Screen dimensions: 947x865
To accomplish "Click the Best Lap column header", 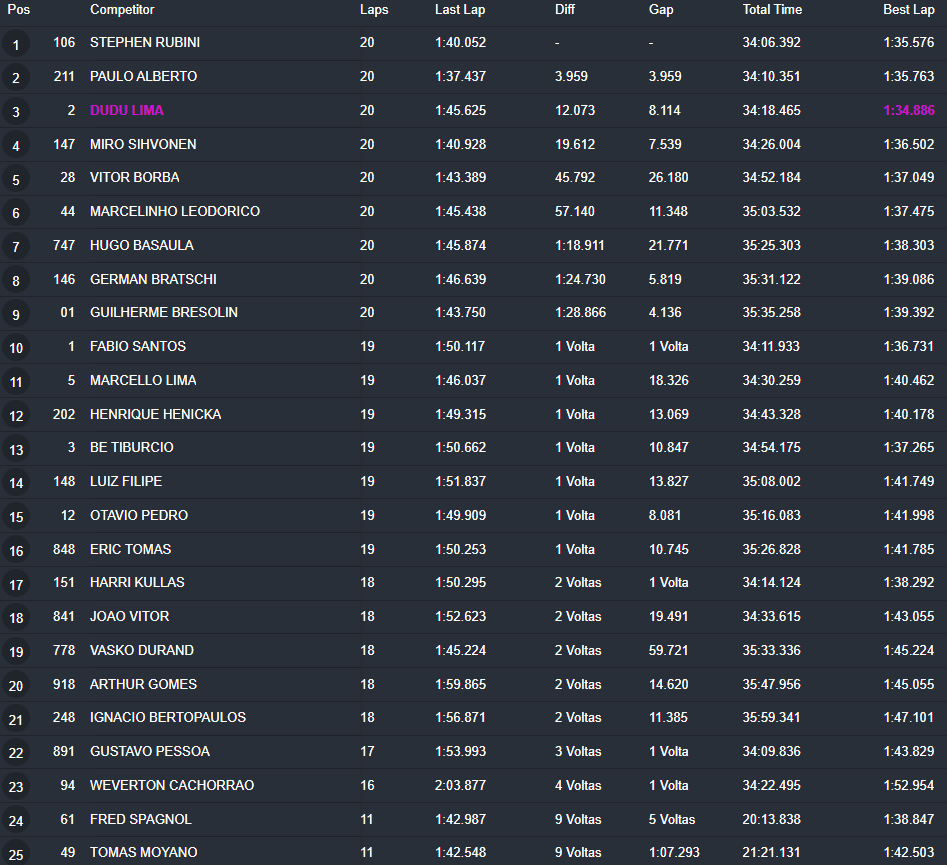I will 908,10.
